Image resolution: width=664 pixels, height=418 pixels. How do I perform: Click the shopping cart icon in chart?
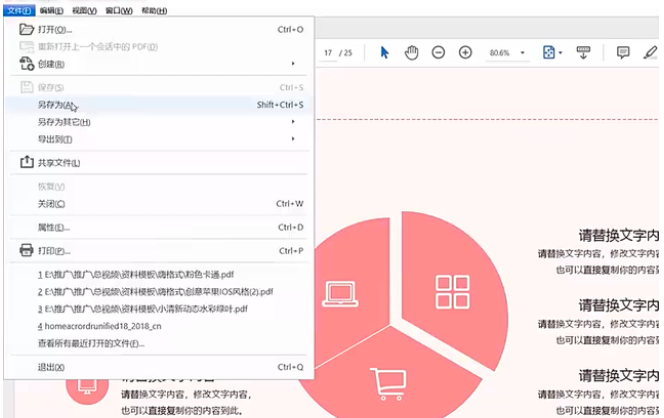388,384
